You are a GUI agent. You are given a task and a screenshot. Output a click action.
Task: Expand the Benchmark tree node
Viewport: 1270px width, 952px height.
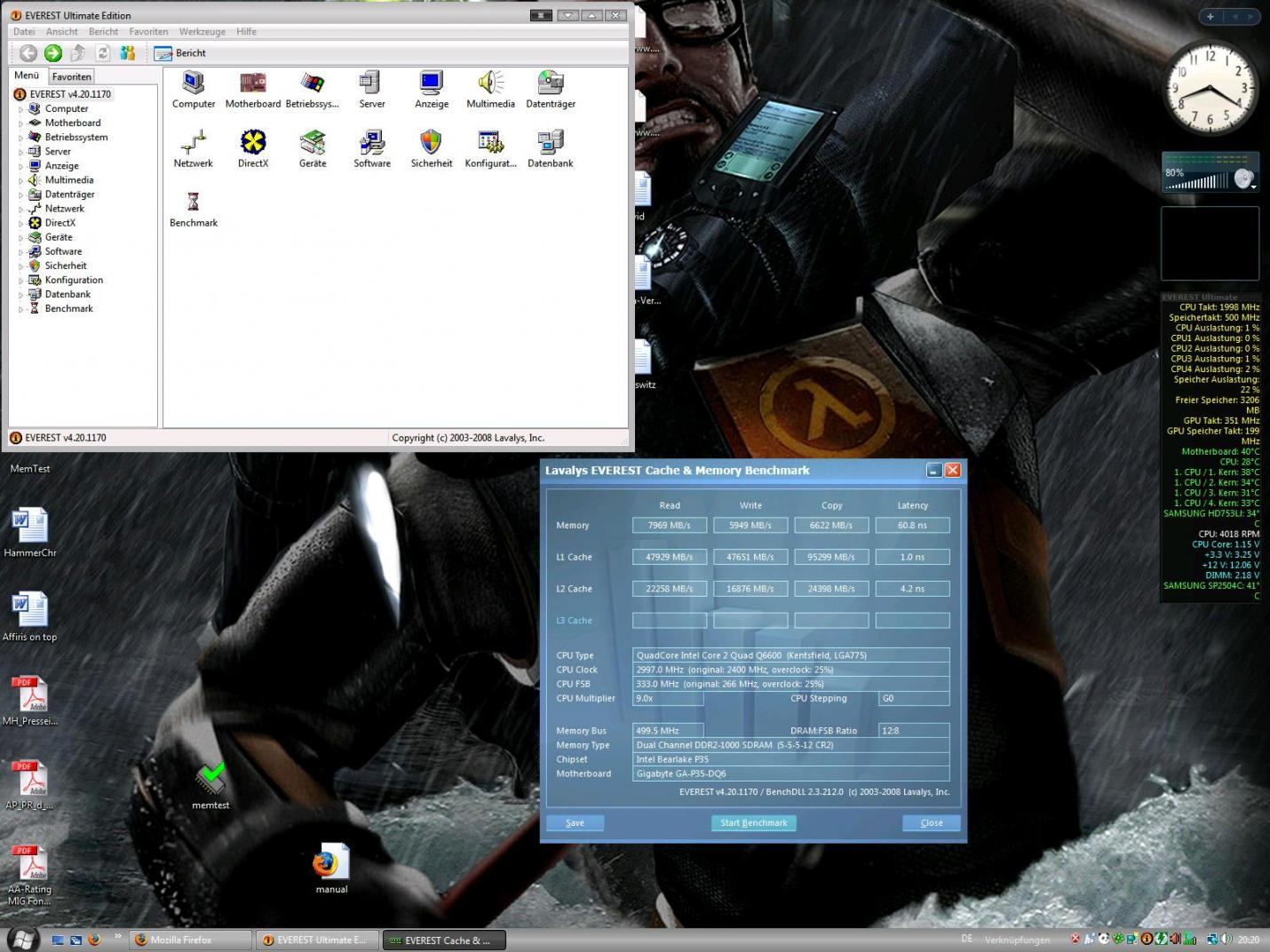point(21,309)
